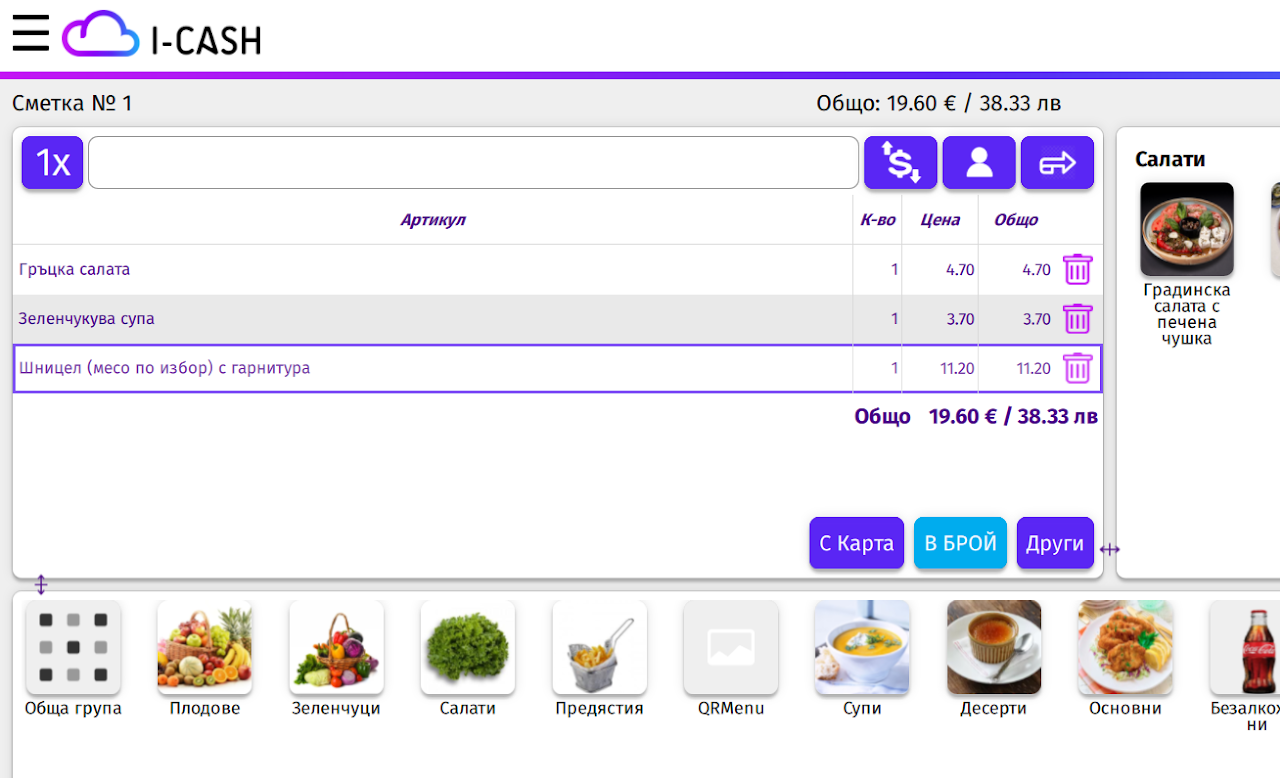Select a customer with the person icon

(979, 163)
